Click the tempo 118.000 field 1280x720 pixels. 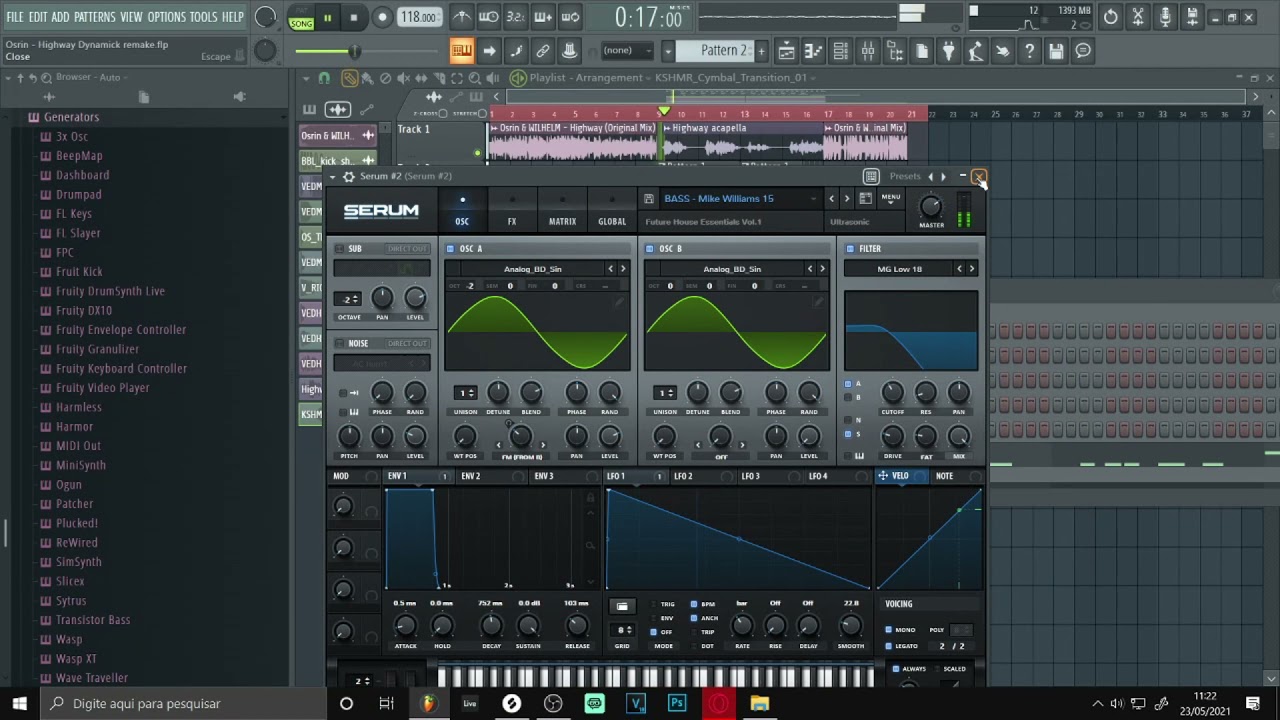419,17
